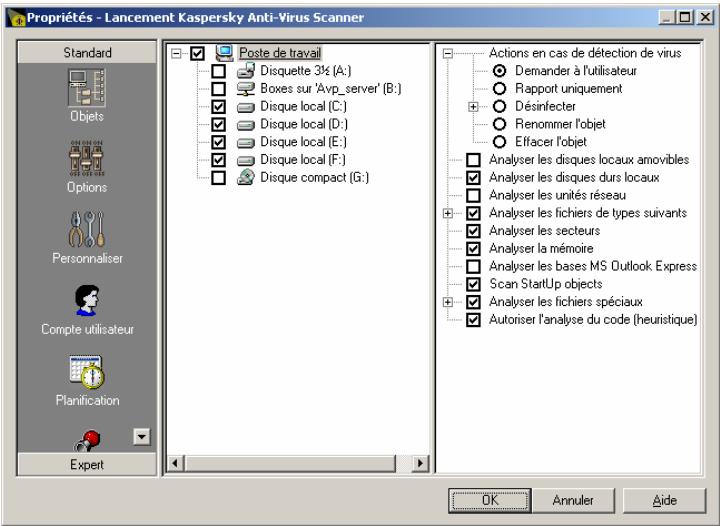Click the Actions en cas de détection de virus label

(585, 53)
